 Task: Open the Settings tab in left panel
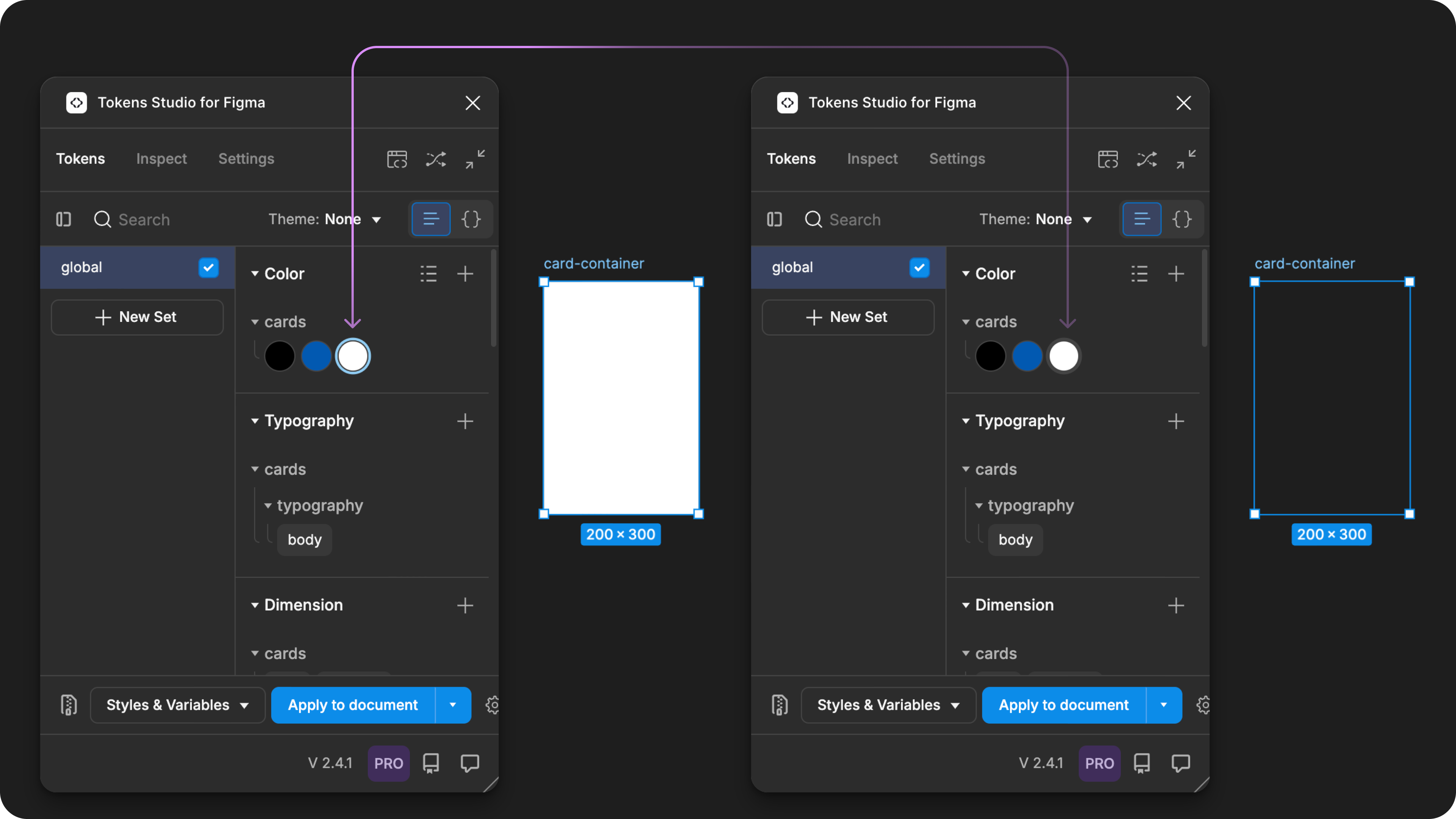tap(246, 159)
